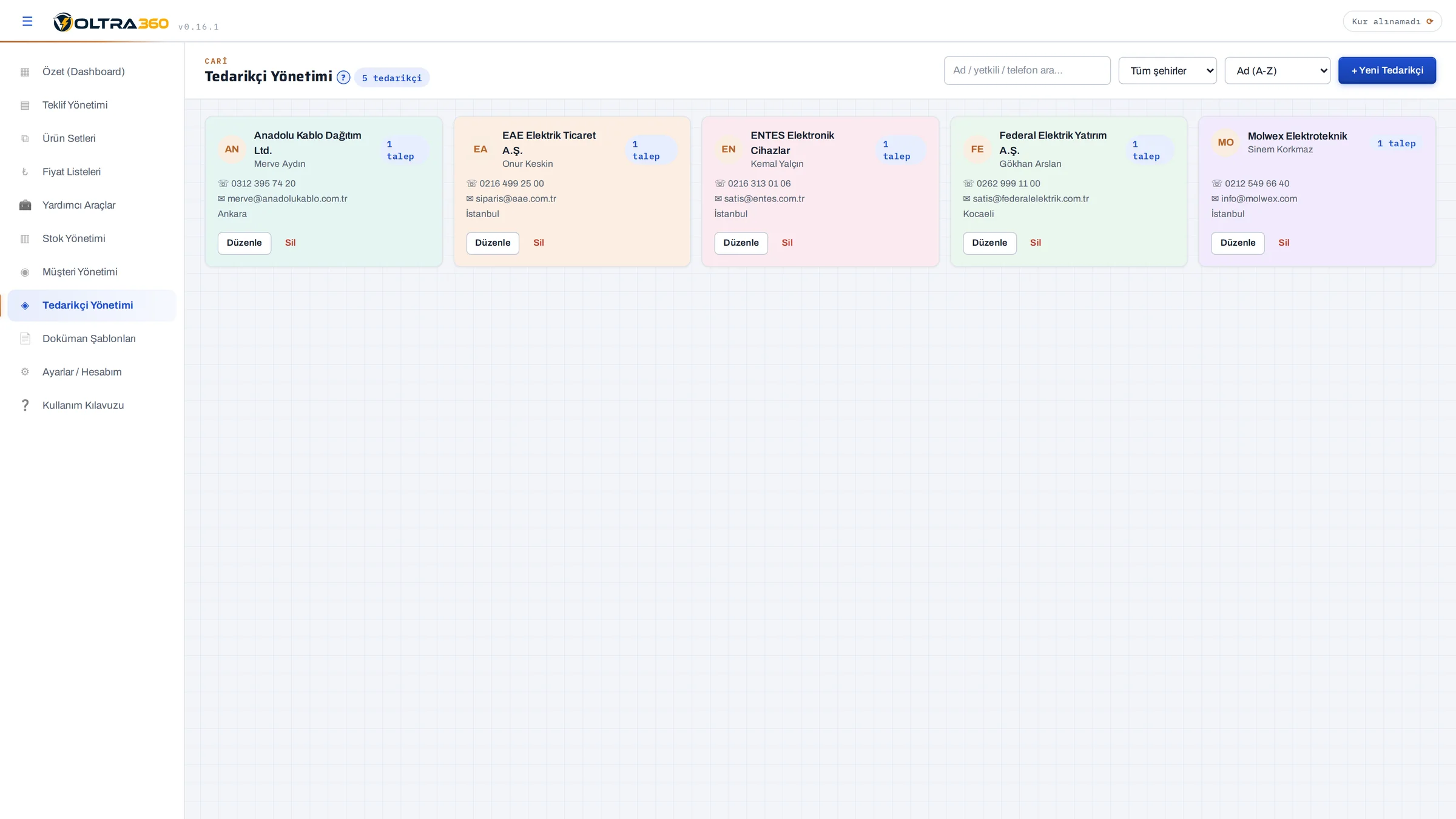1456x819 pixels.
Task: Click the Kur alınamadı status pill
Action: click(1392, 21)
